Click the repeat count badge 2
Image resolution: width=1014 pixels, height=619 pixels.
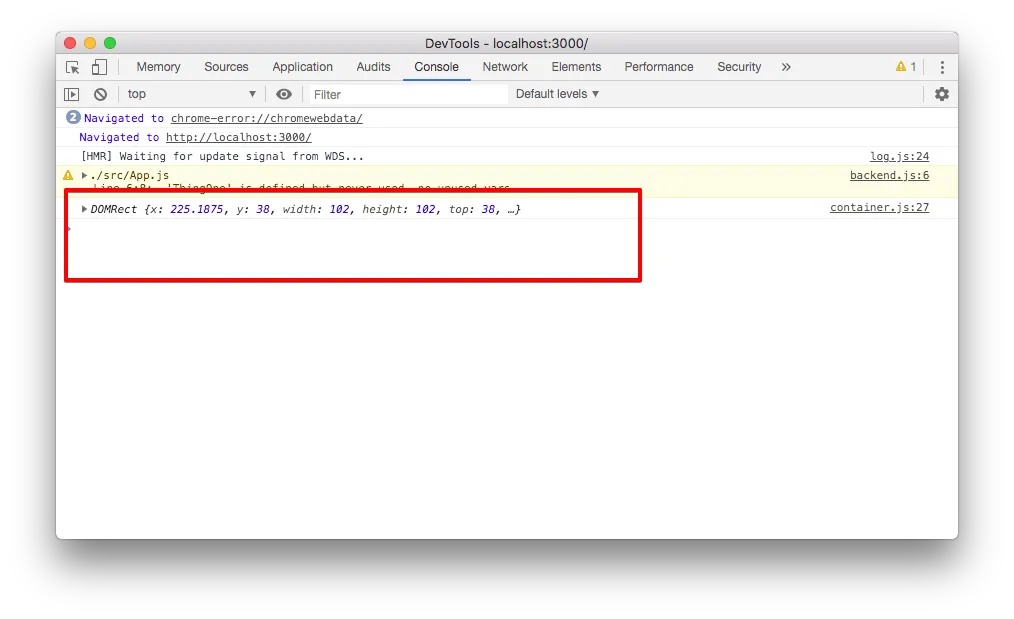[x=73, y=118]
